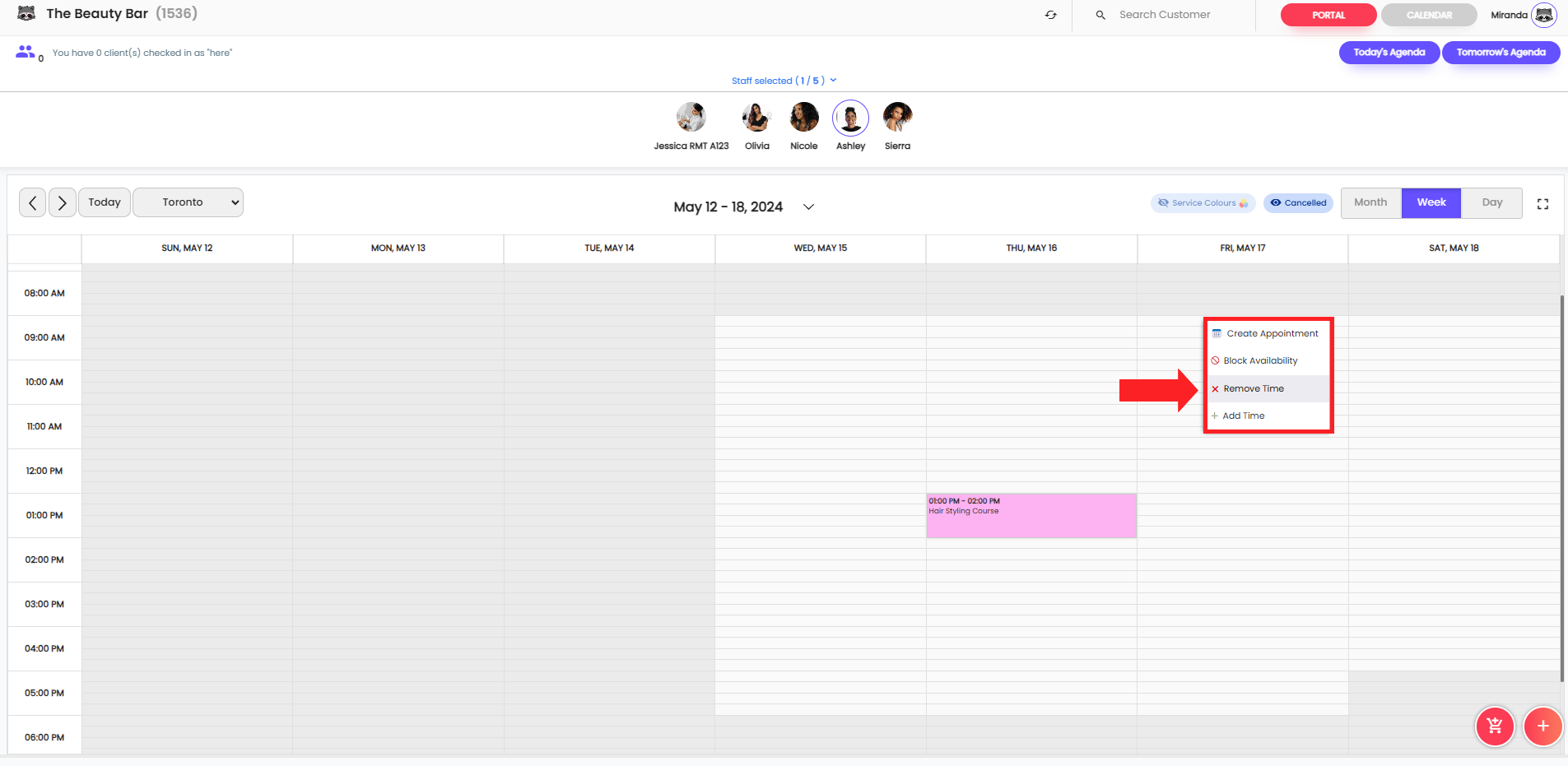Image resolution: width=1568 pixels, height=766 pixels.
Task: Choose Remove Time from context menu
Action: [x=1254, y=389]
